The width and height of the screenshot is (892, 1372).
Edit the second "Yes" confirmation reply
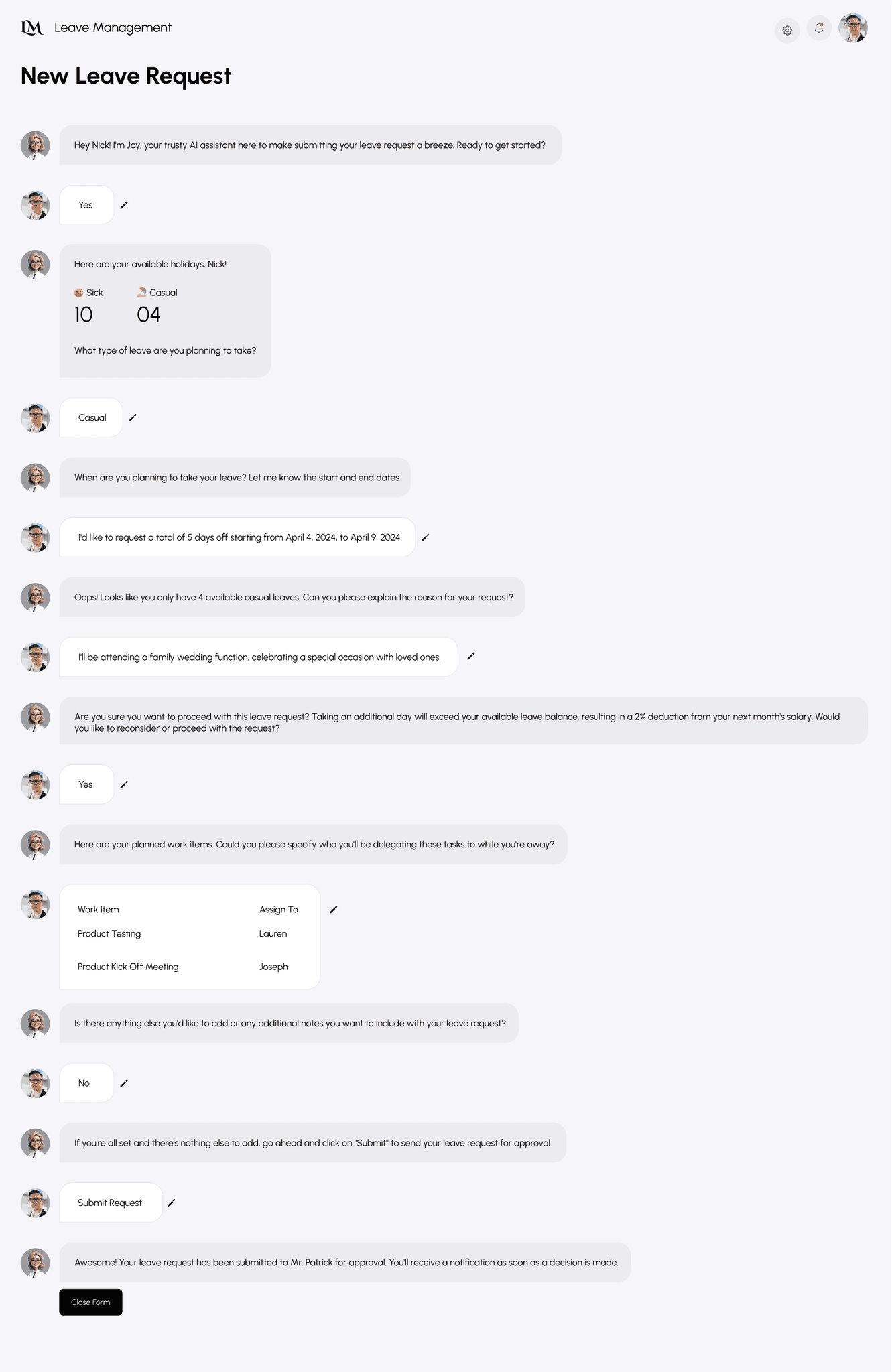[x=124, y=784]
